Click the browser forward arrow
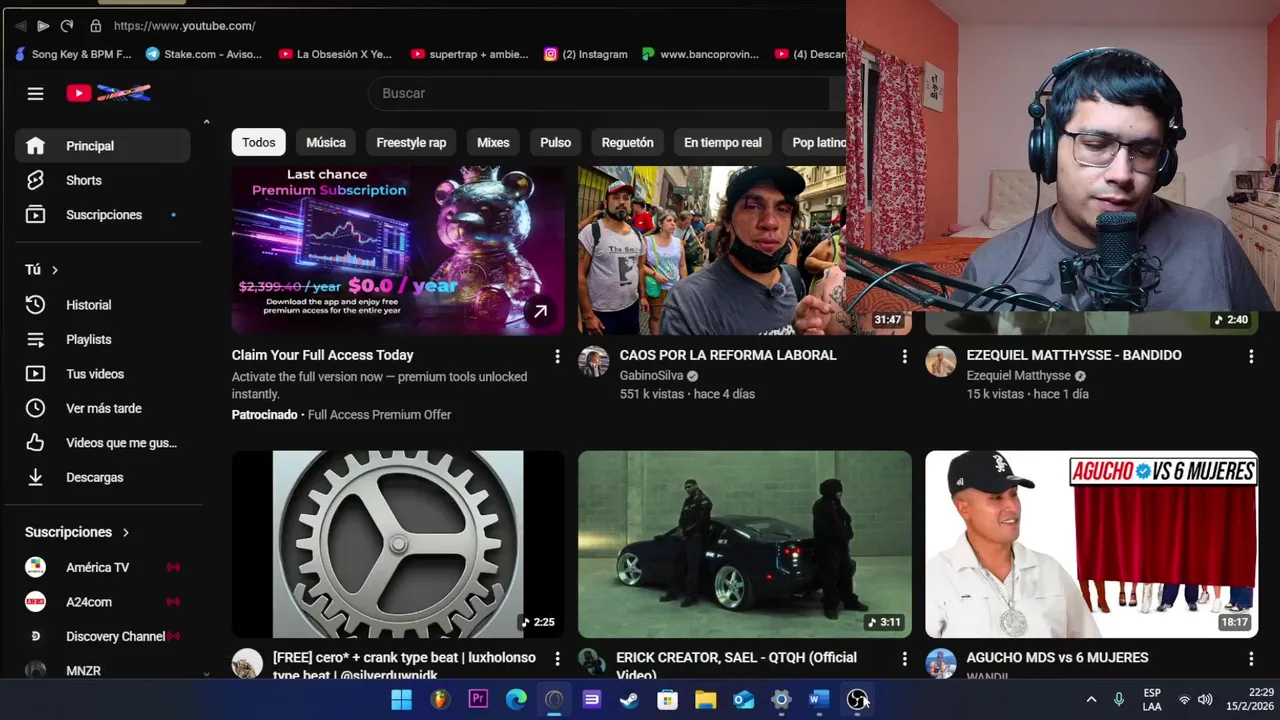Viewport: 1280px width, 720px height. point(43,26)
